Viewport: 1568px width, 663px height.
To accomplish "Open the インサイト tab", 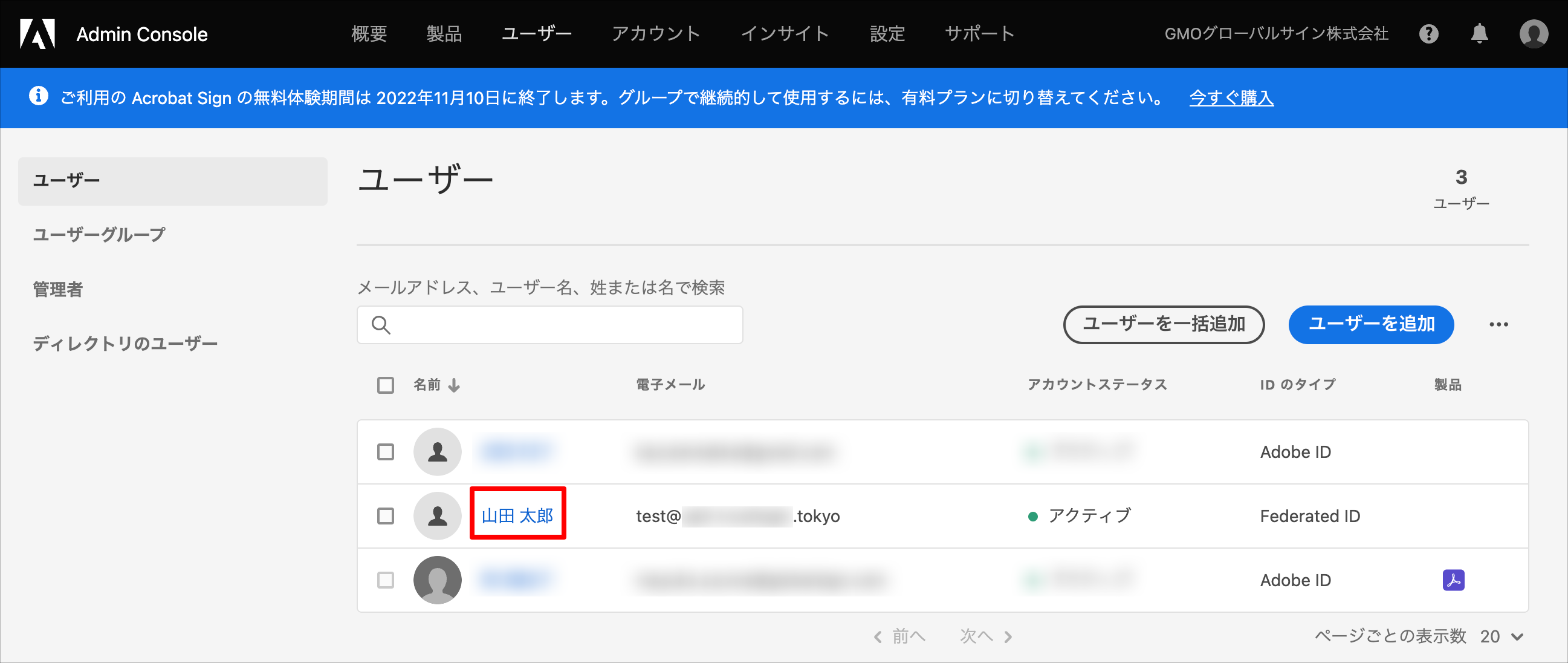I will (785, 33).
